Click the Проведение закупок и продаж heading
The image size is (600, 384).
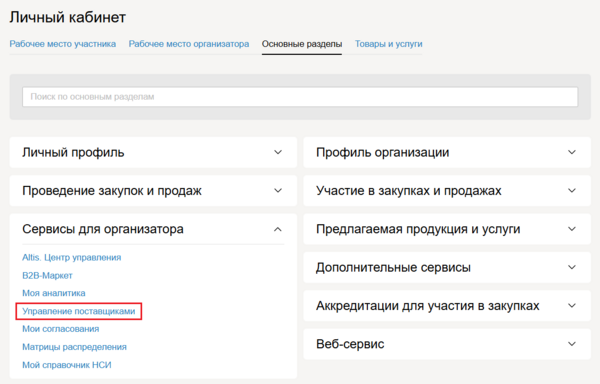(x=112, y=190)
